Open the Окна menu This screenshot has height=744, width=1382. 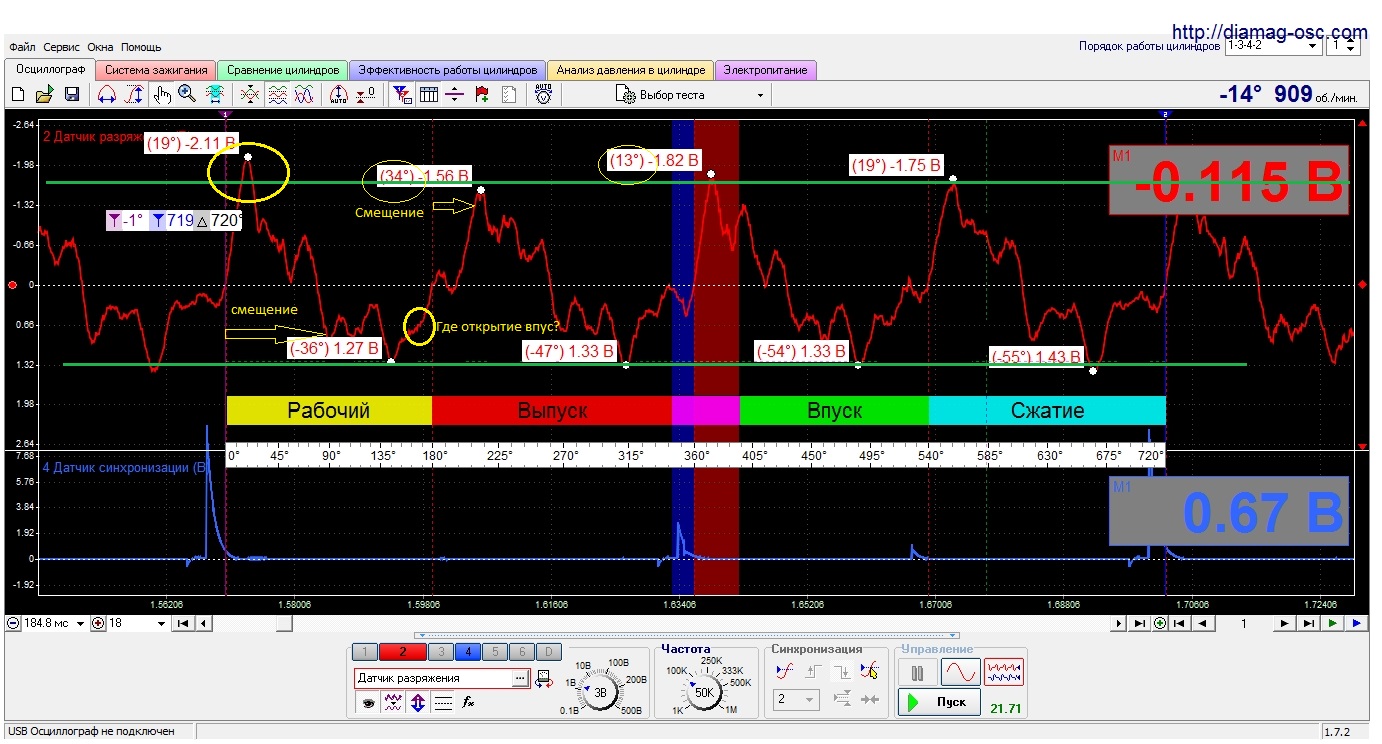click(x=100, y=47)
